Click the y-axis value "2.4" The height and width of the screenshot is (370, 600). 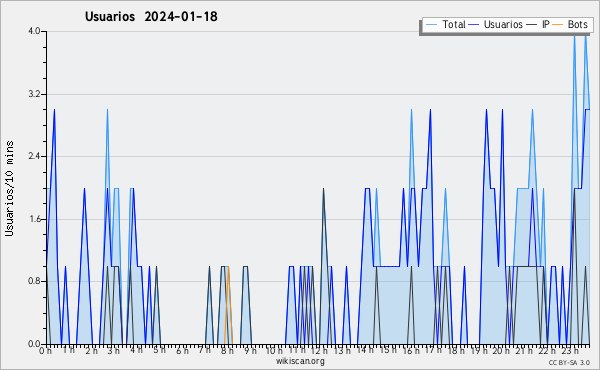point(34,156)
